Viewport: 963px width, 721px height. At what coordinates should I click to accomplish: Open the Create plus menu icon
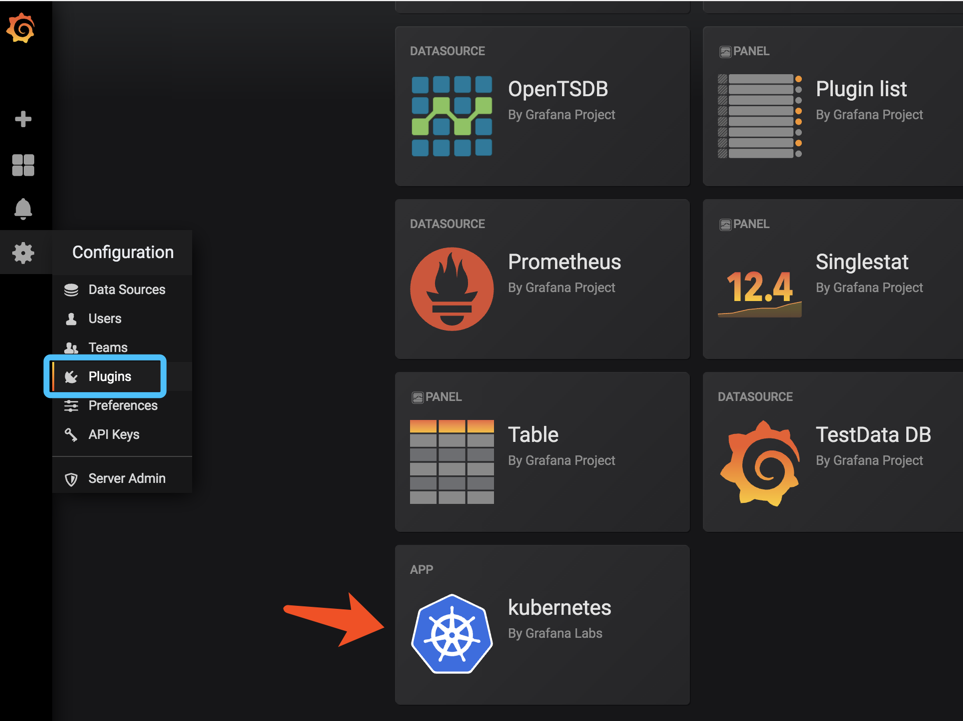[23, 119]
